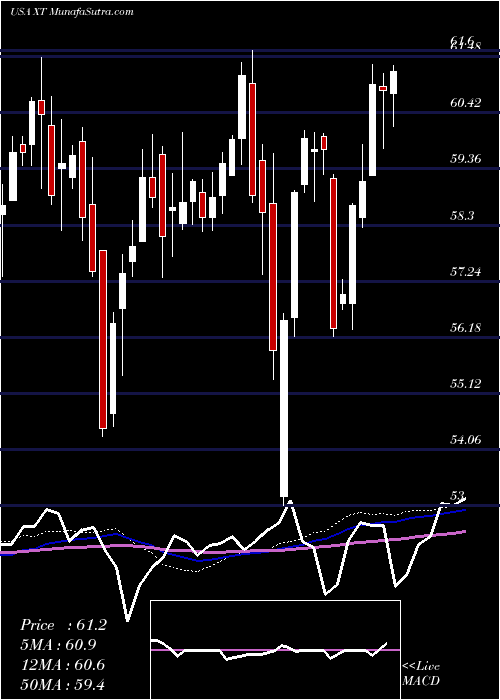Click the 58.3 price axis label
Image resolution: width=500 pixels, height=700 pixels.
coord(462,216)
